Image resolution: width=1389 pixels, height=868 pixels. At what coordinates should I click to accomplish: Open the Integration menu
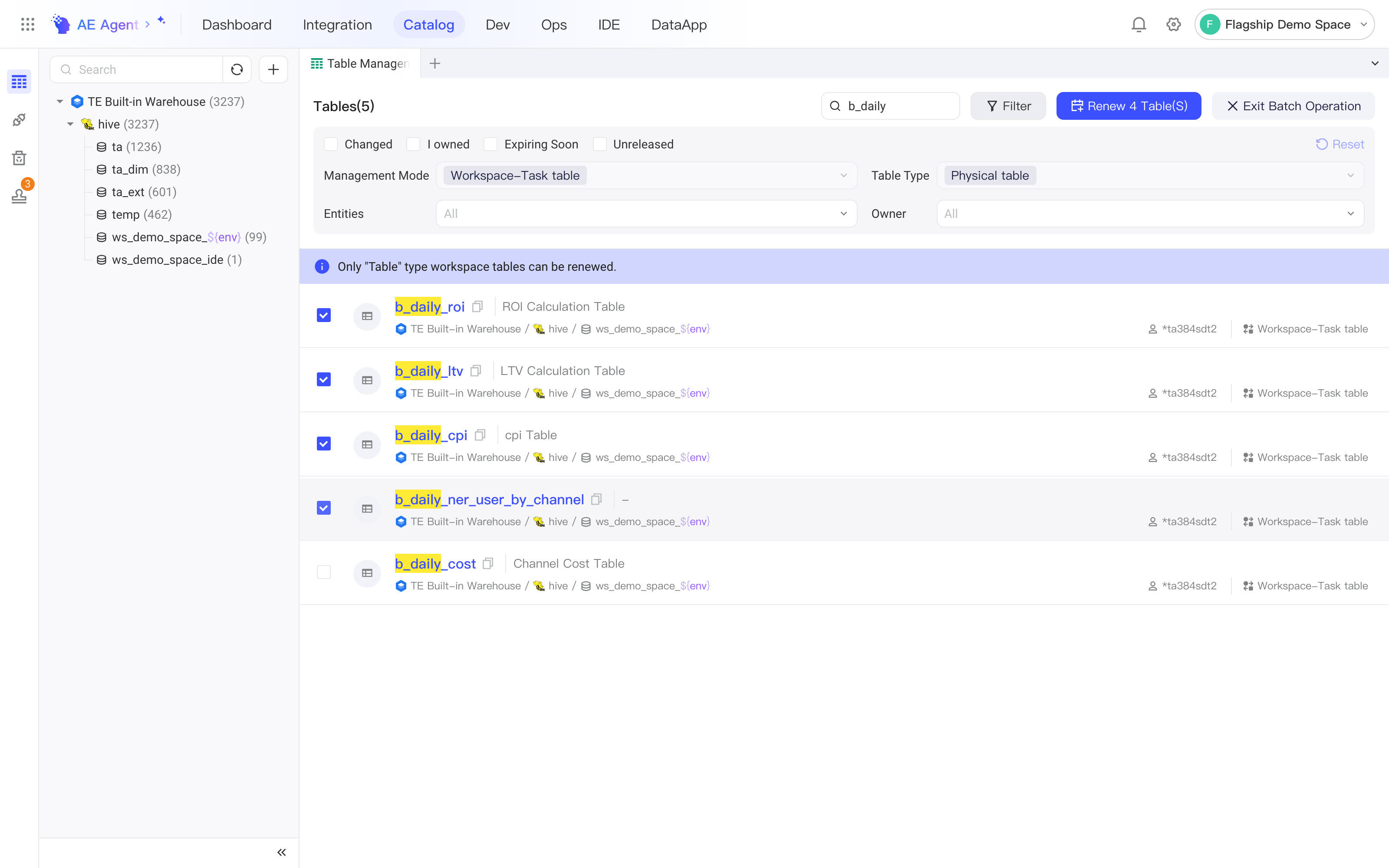[x=338, y=24]
